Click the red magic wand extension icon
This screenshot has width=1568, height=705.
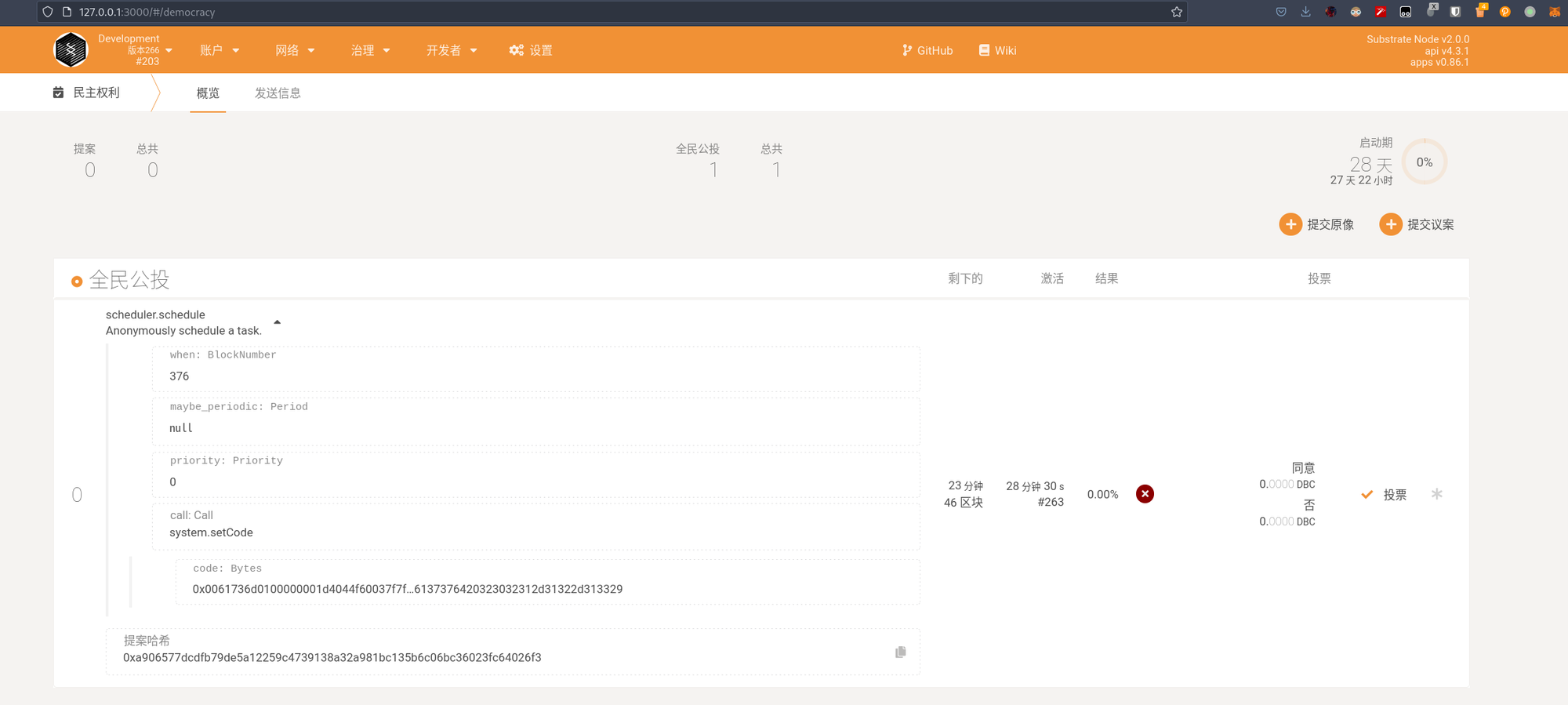(x=1381, y=12)
